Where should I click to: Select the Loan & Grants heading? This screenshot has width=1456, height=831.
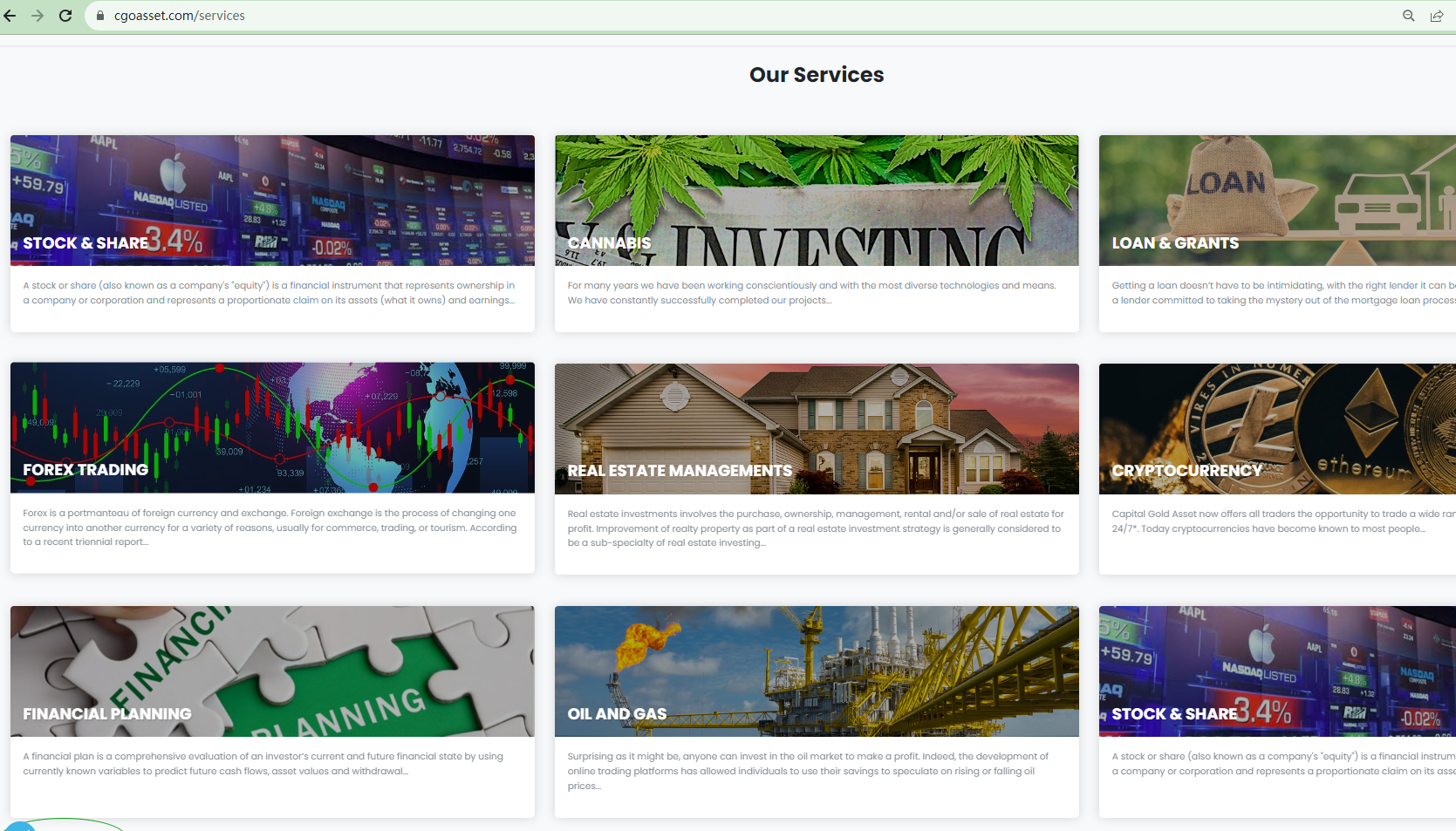(x=1174, y=243)
